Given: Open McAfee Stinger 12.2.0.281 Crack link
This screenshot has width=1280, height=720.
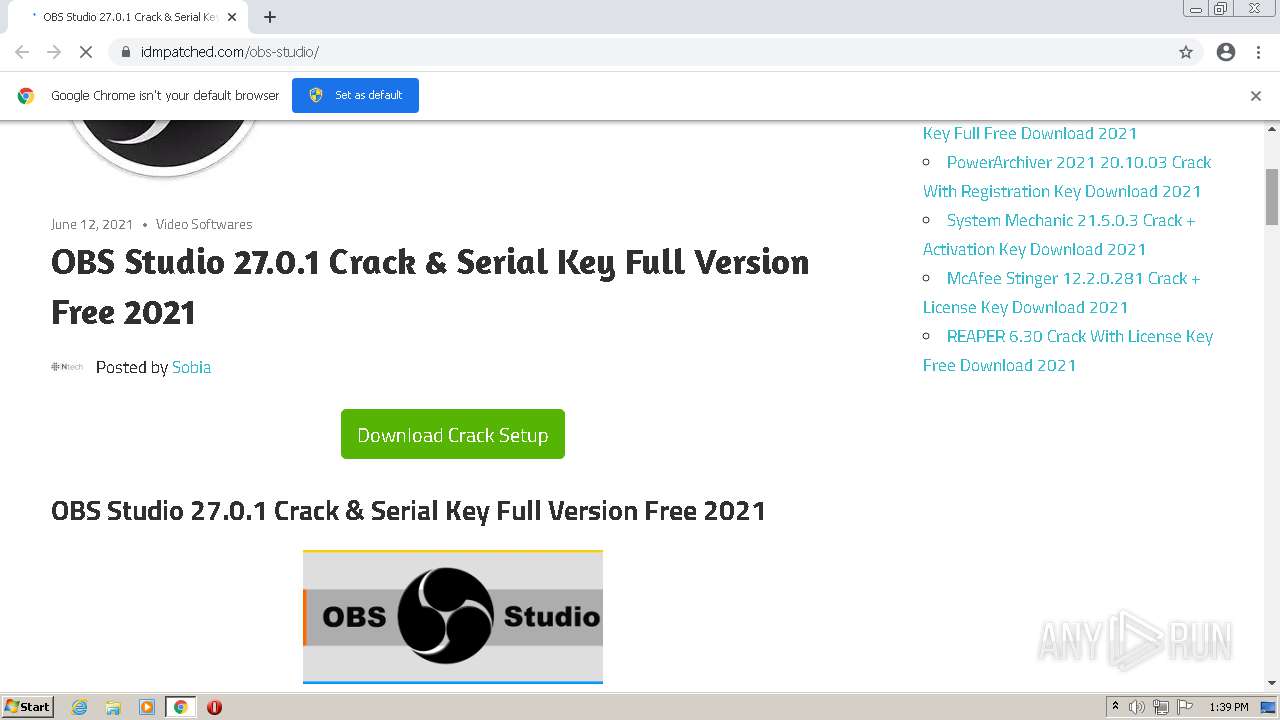Looking at the screenshot, I should coord(1061,292).
